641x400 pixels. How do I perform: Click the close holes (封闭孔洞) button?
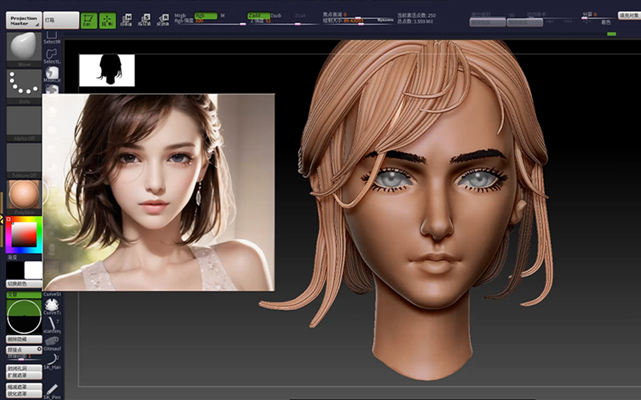[x=24, y=368]
